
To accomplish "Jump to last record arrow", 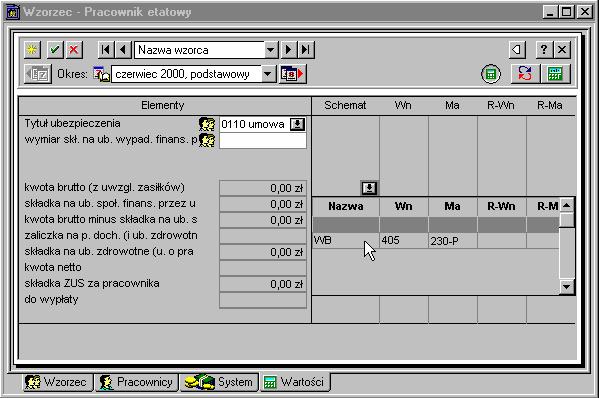I will pyautogui.click(x=306, y=50).
